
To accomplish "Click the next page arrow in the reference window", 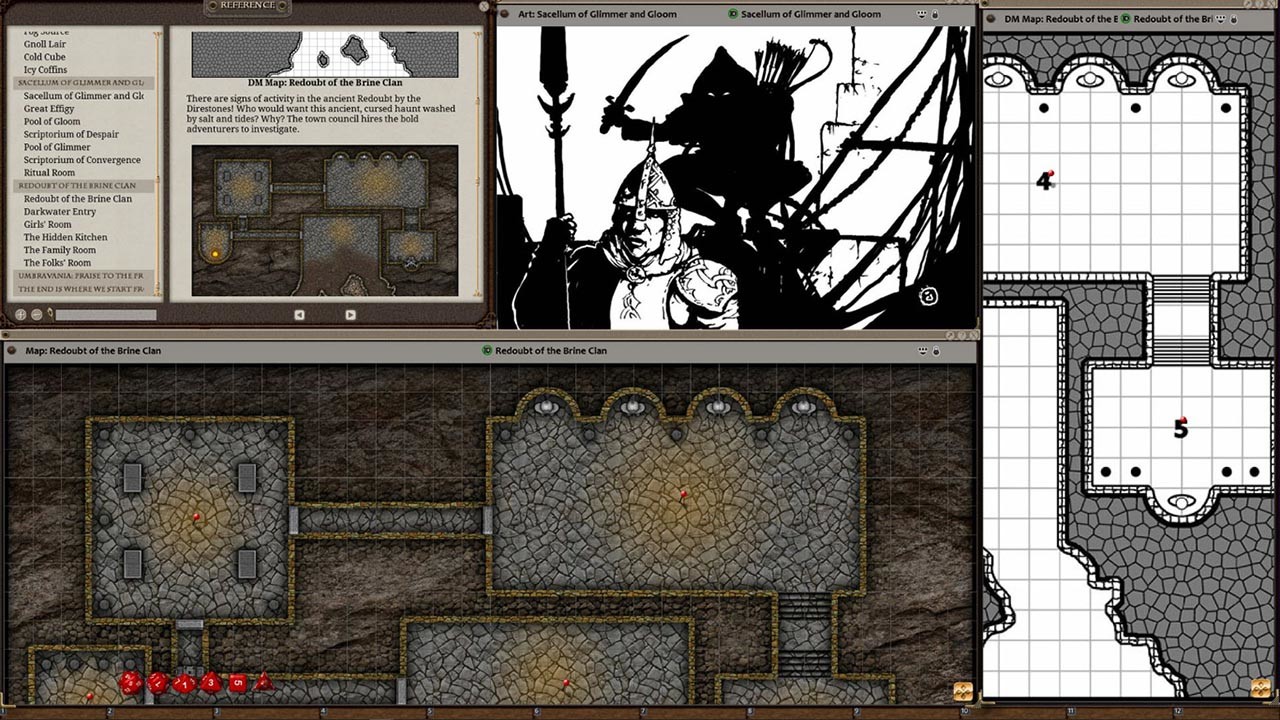I will point(350,313).
